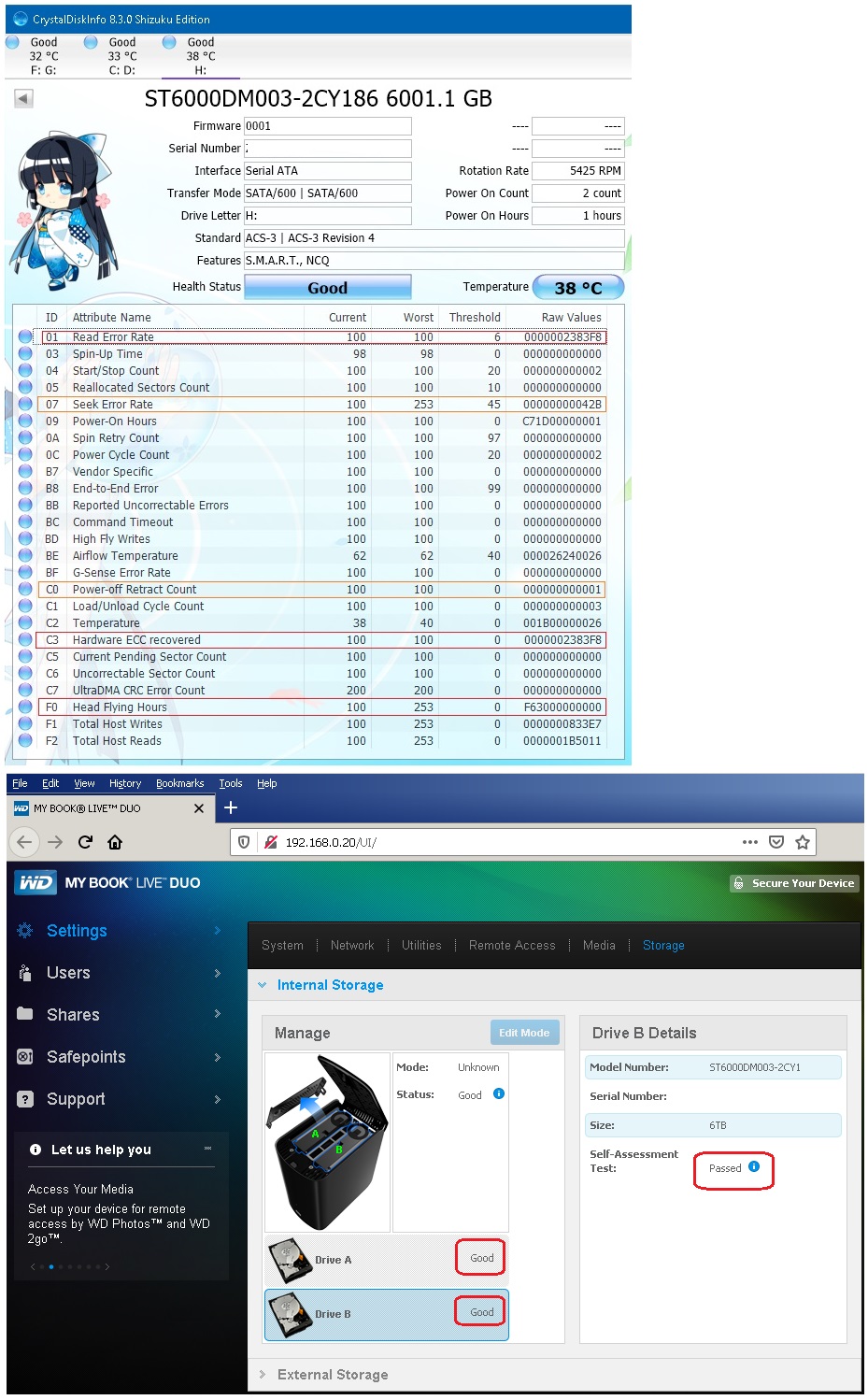Select the Drive B row
Viewport: 868px width, 1400px height.
[x=387, y=1314]
